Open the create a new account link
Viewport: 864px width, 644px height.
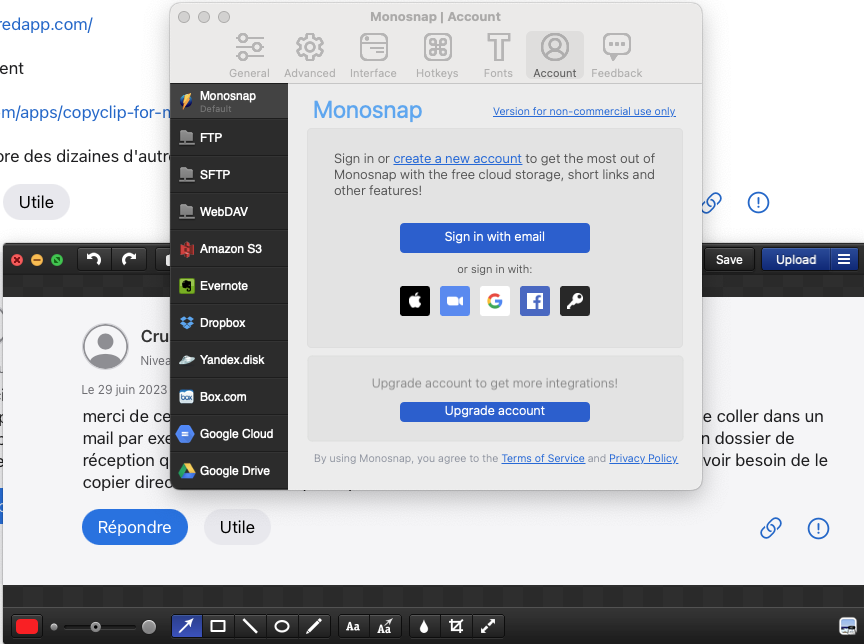[x=457, y=159]
